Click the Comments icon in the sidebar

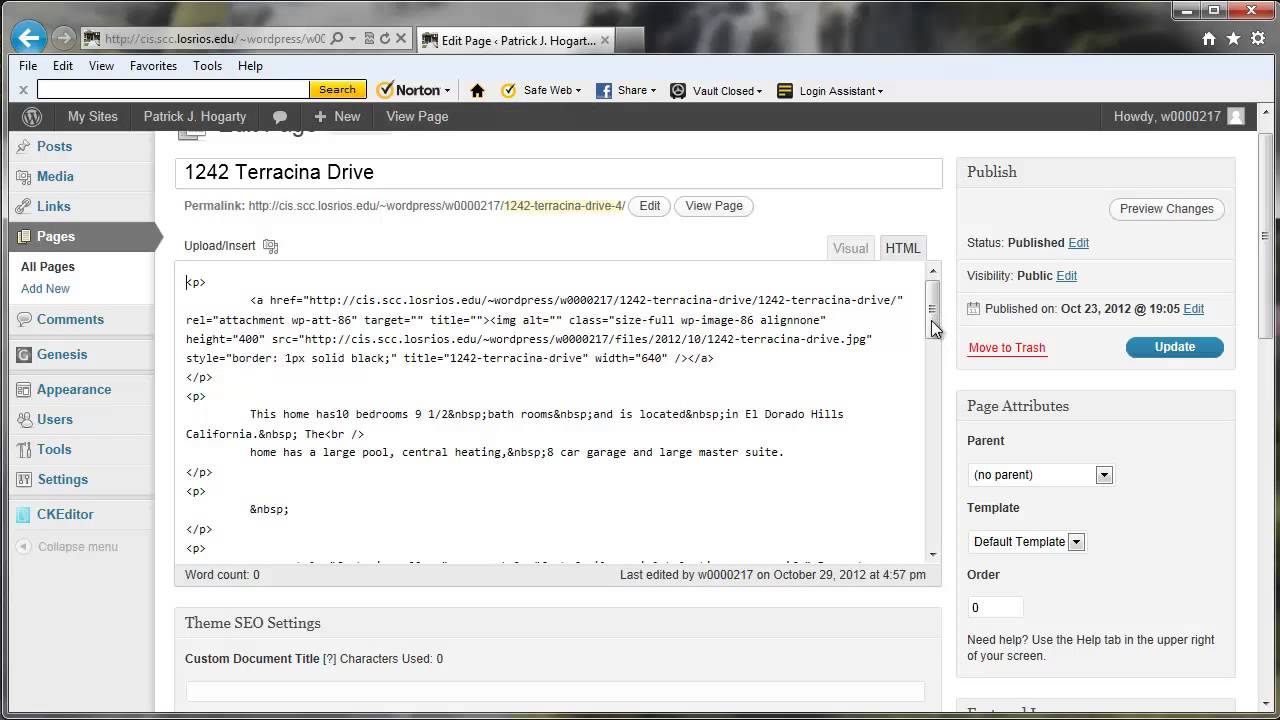(23, 319)
